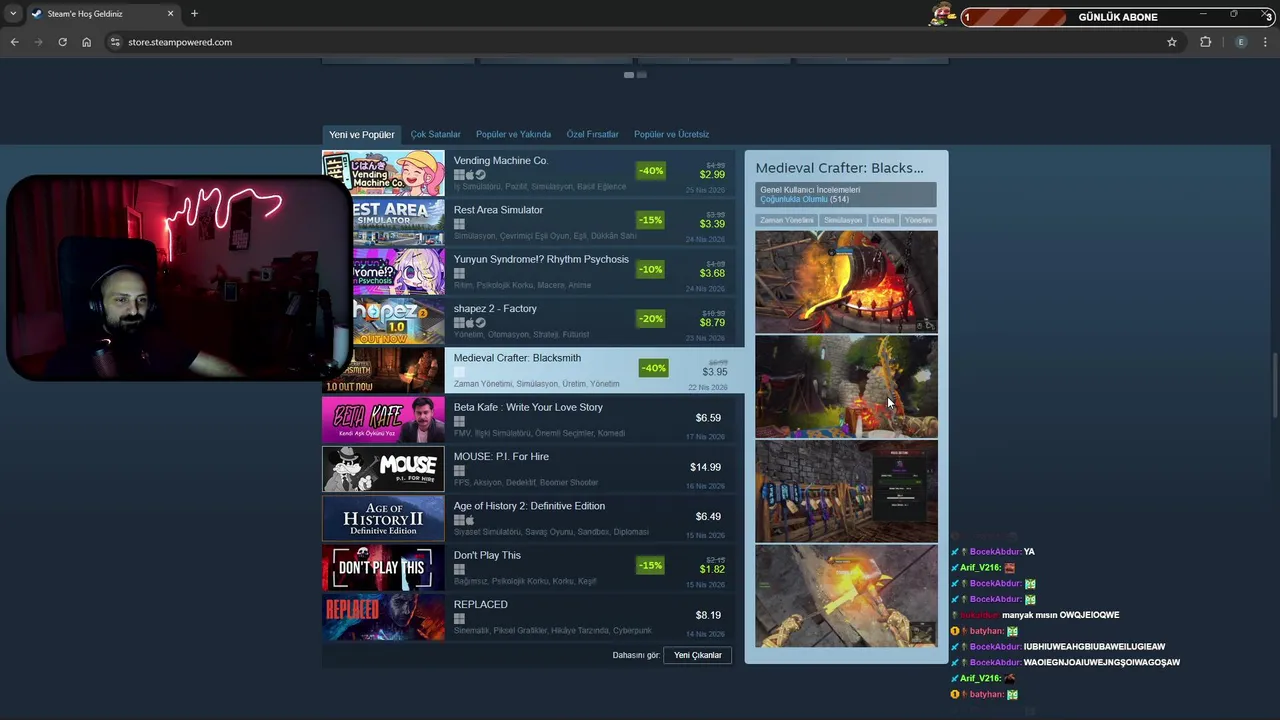Viewport: 1280px width, 720px height.
Task: Open the Beta Kafe capsule image
Action: pos(383,419)
